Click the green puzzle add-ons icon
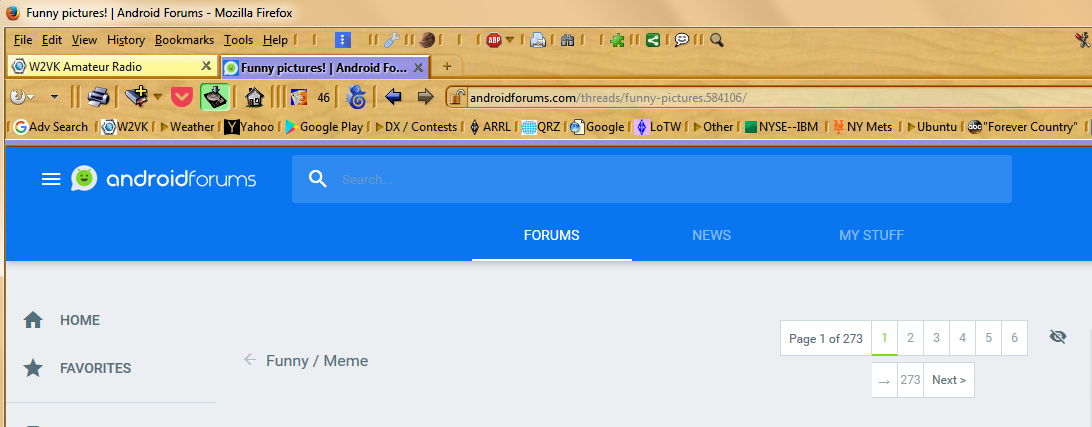This screenshot has width=1092, height=427. pyautogui.click(x=617, y=40)
